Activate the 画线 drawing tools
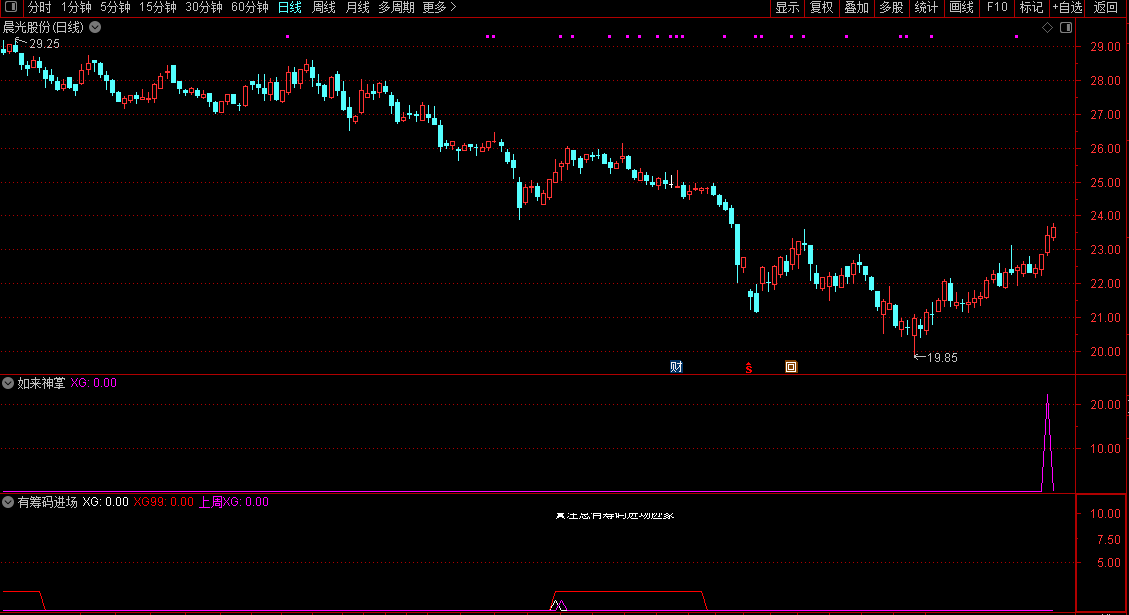Screen dimensions: 1129x615 pos(961,7)
